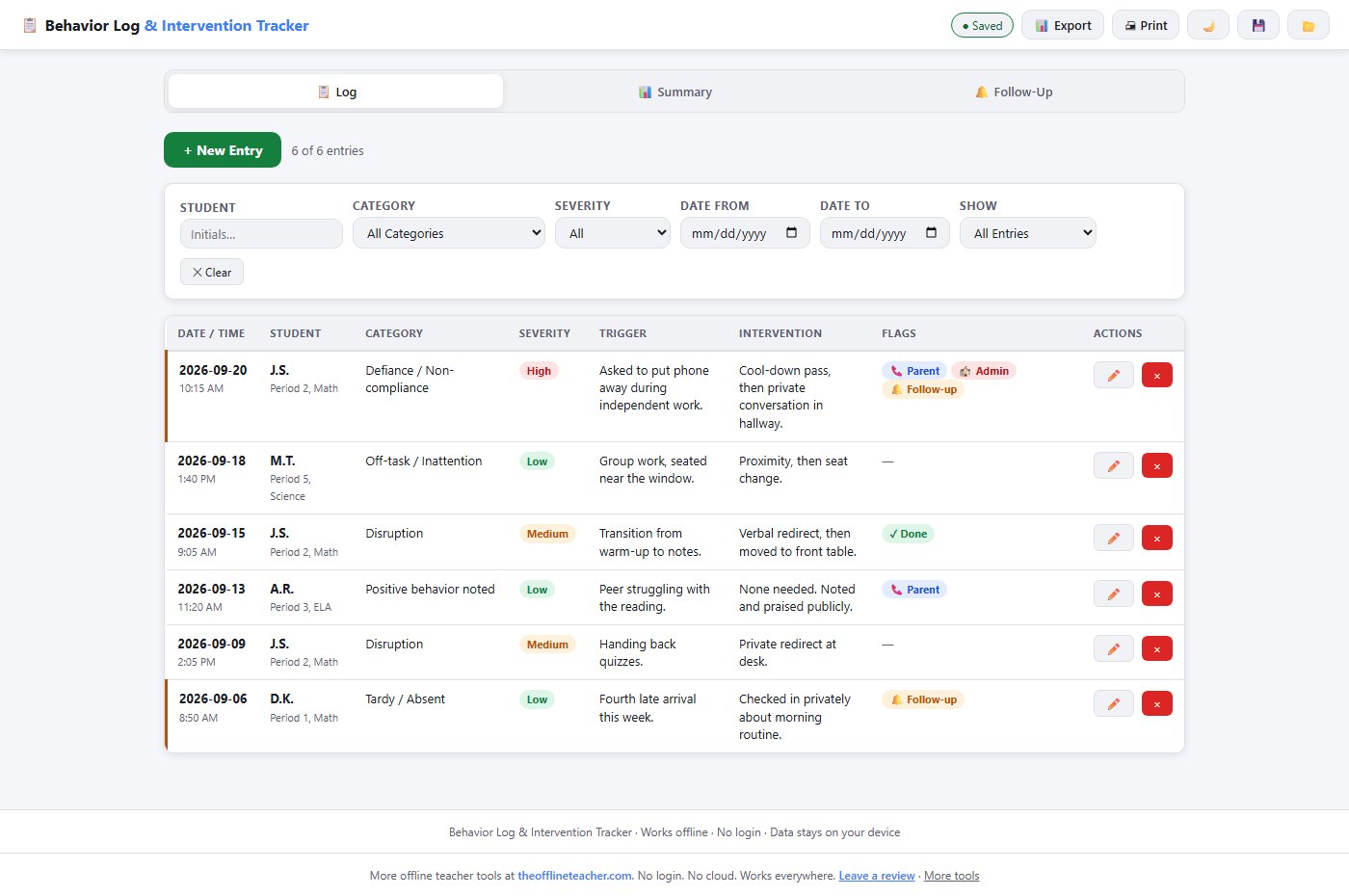Clear the filters
The width and height of the screenshot is (1349, 896).
click(x=212, y=272)
